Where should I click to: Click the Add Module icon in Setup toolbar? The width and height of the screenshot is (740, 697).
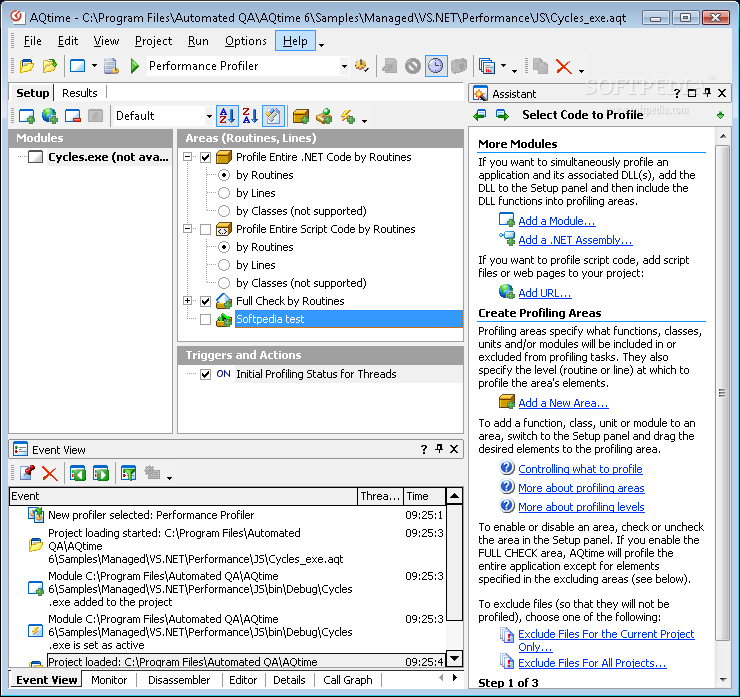[x=27, y=116]
